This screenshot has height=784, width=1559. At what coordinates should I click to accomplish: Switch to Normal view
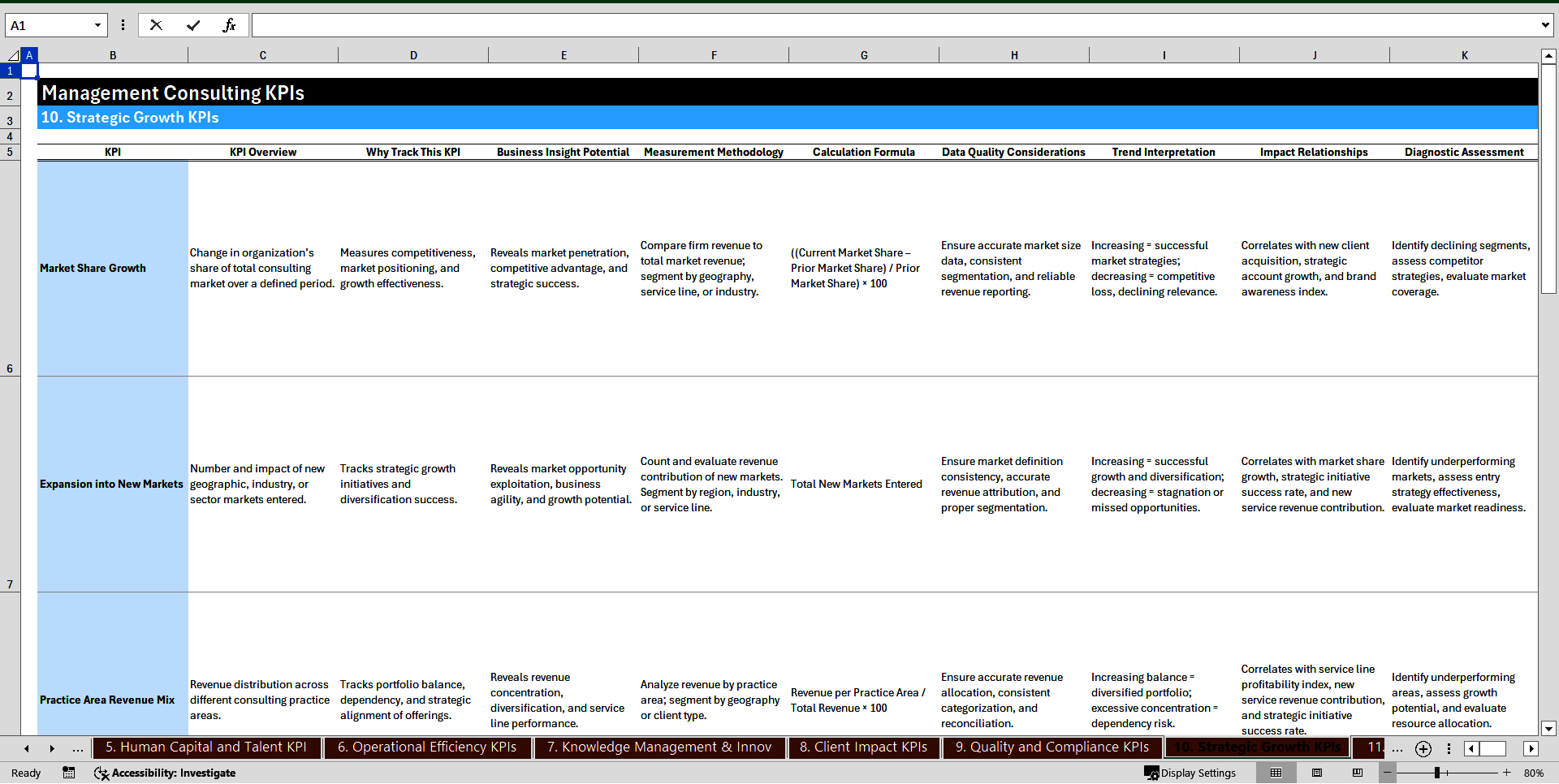tap(1276, 773)
